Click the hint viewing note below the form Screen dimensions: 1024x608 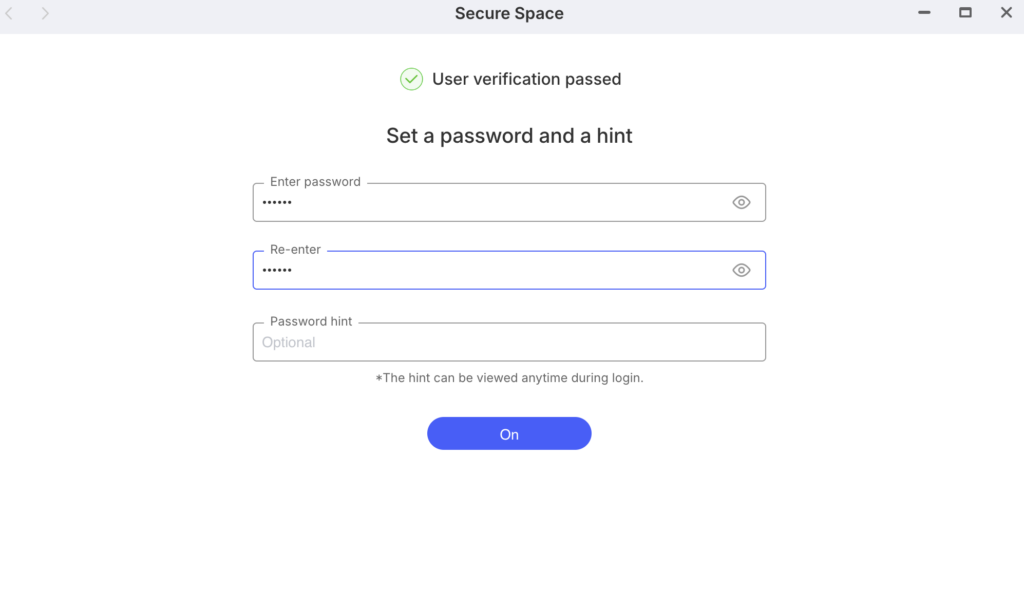click(x=509, y=378)
